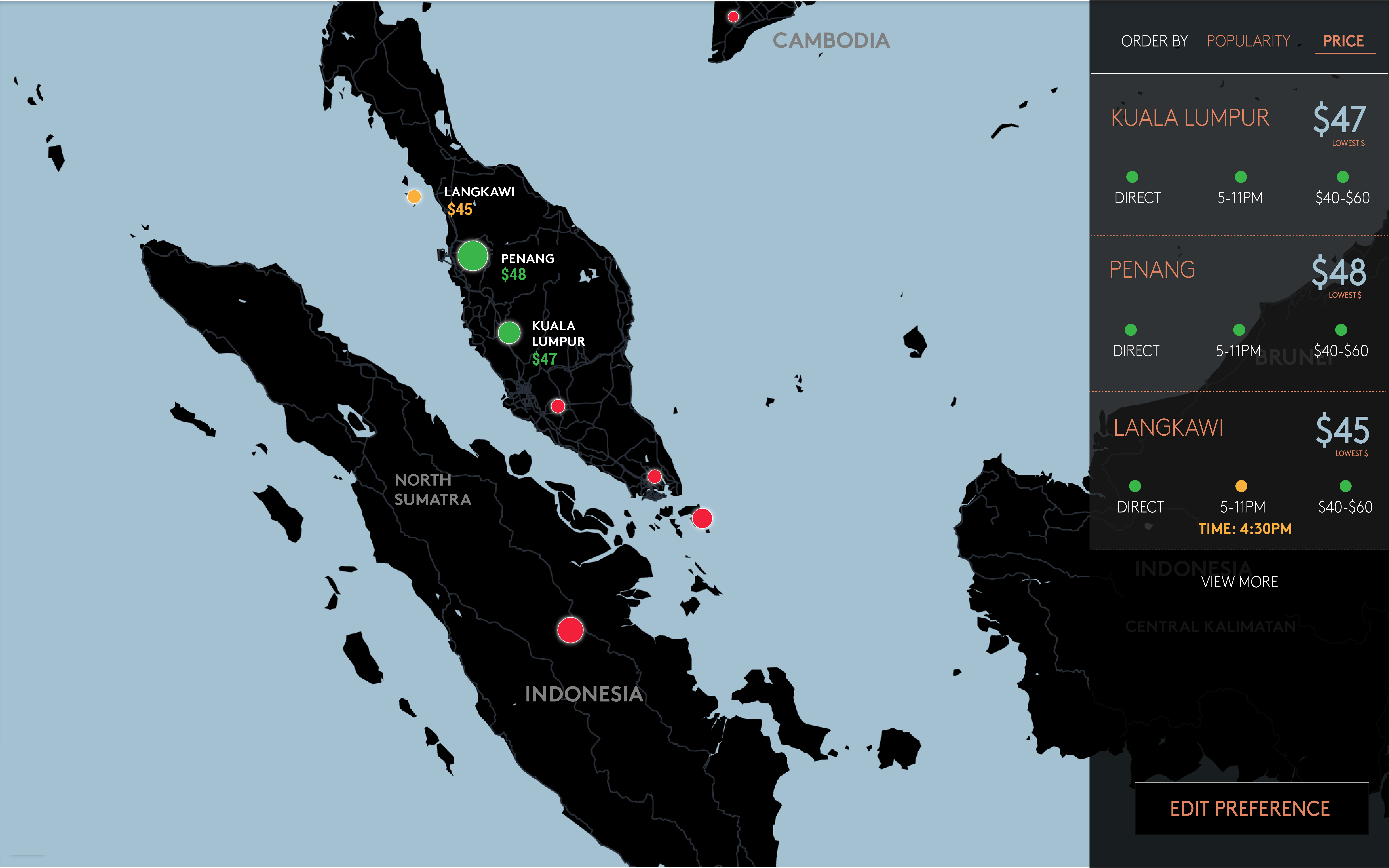1389x868 pixels.
Task: Click Langkawi's green $40-$60 indicator dot
Action: coord(1345,486)
